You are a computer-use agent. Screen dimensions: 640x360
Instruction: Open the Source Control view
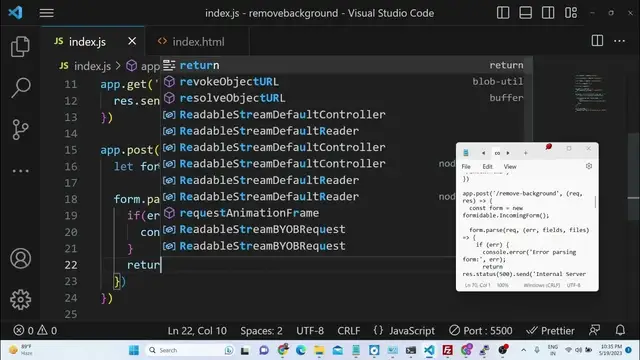click(x=20, y=129)
